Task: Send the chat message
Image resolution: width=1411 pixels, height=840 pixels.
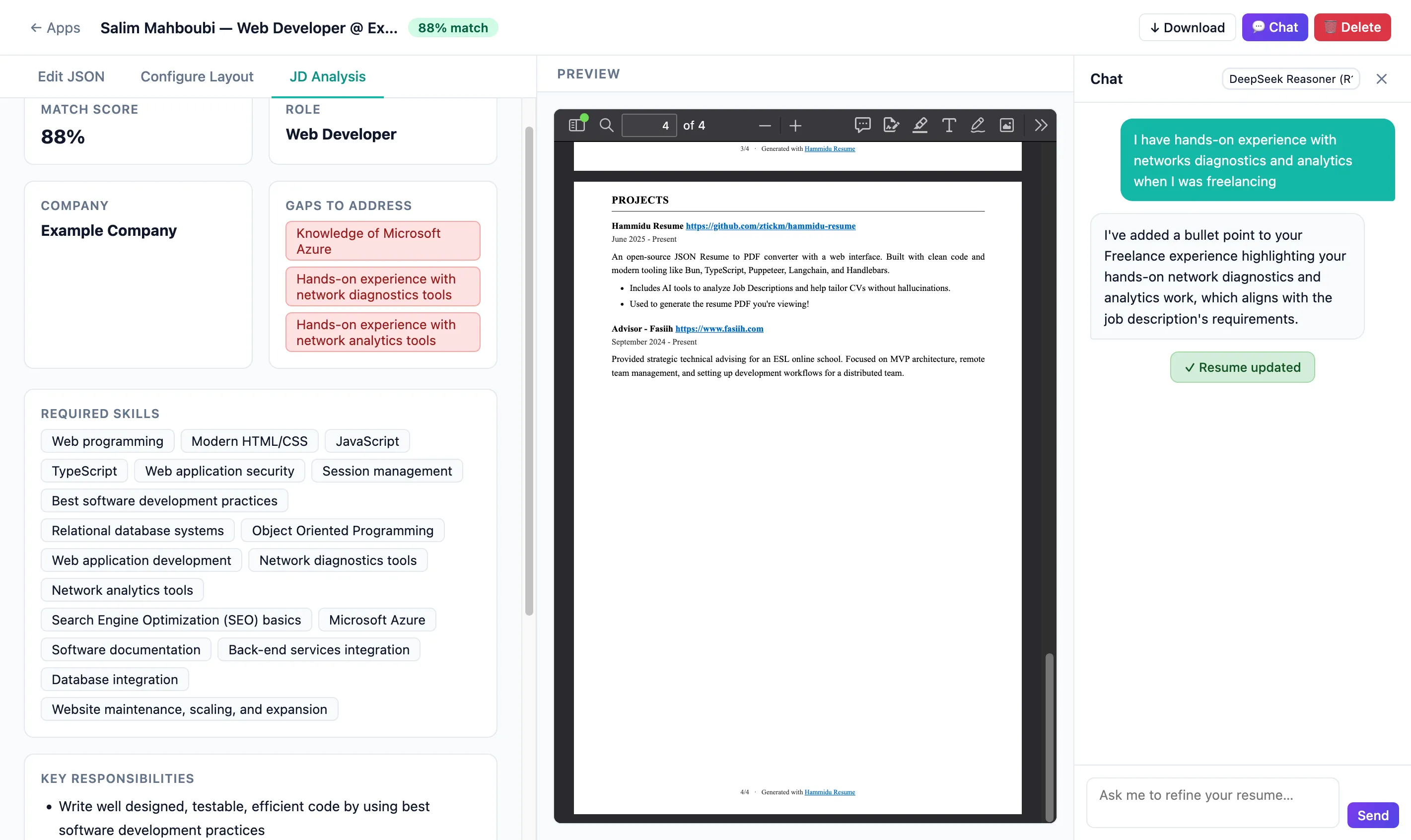Action: coord(1372,815)
